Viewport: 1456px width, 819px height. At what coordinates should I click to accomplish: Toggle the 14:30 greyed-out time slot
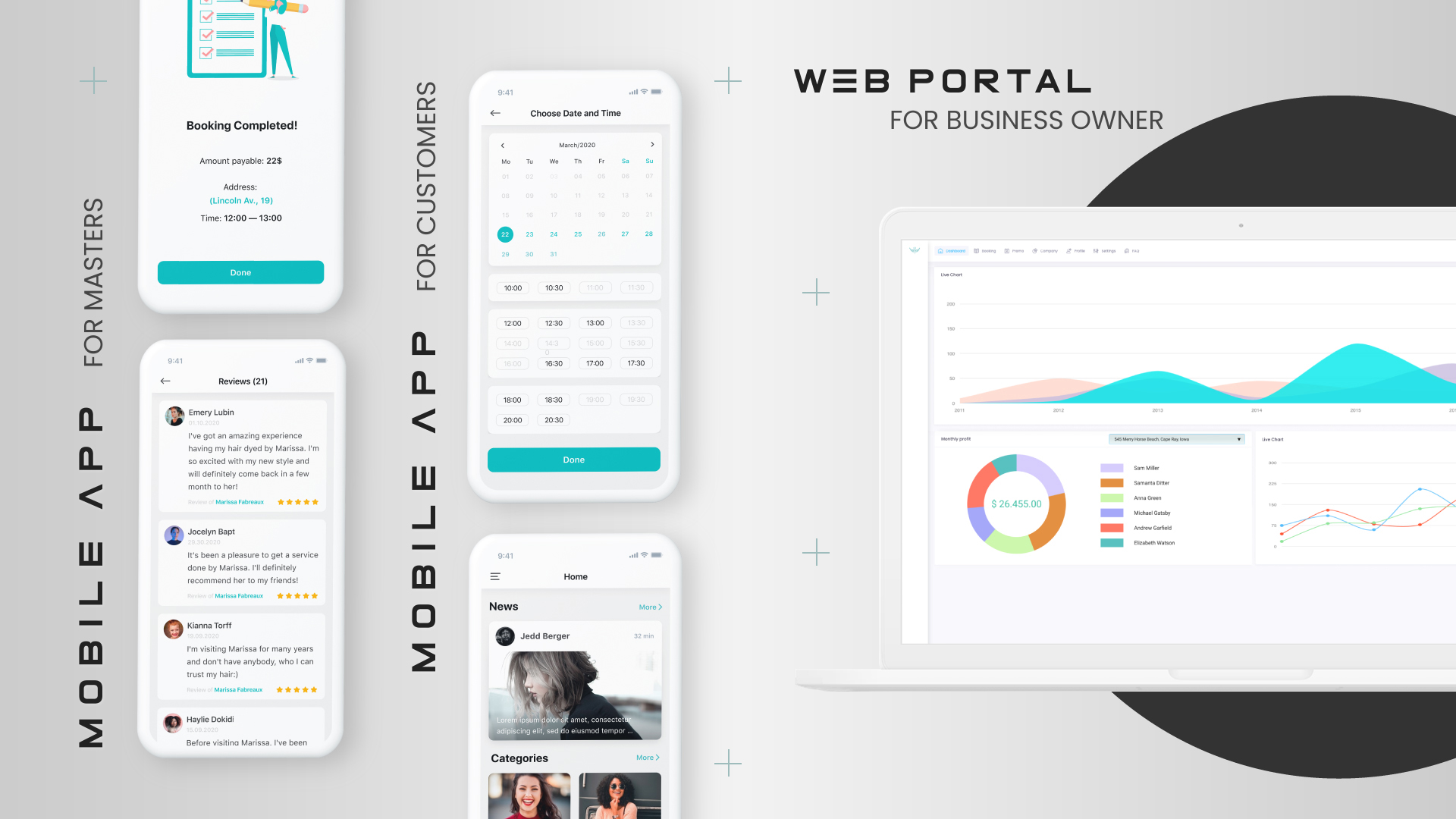[x=553, y=342]
